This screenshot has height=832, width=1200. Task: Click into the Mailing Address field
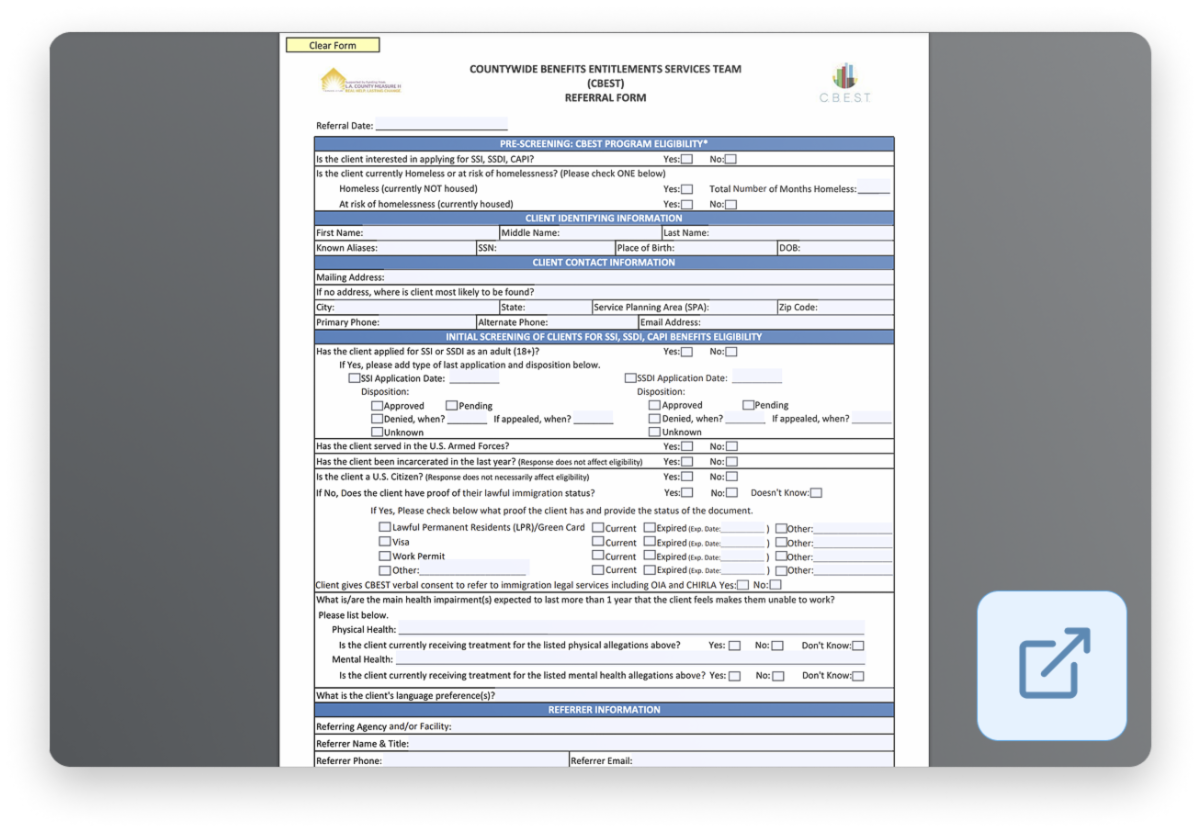[638, 277]
